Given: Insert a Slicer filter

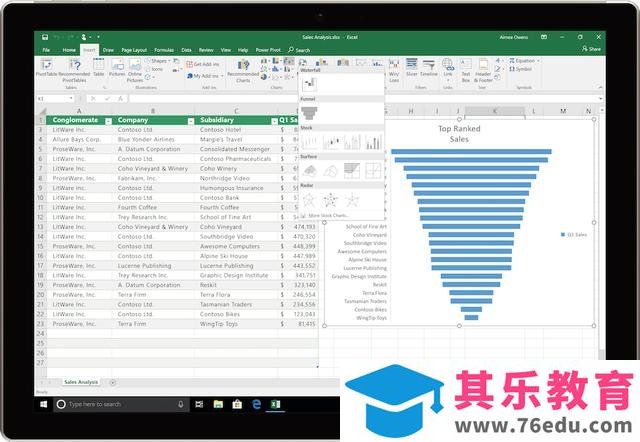Looking at the screenshot, I should click(x=411, y=68).
